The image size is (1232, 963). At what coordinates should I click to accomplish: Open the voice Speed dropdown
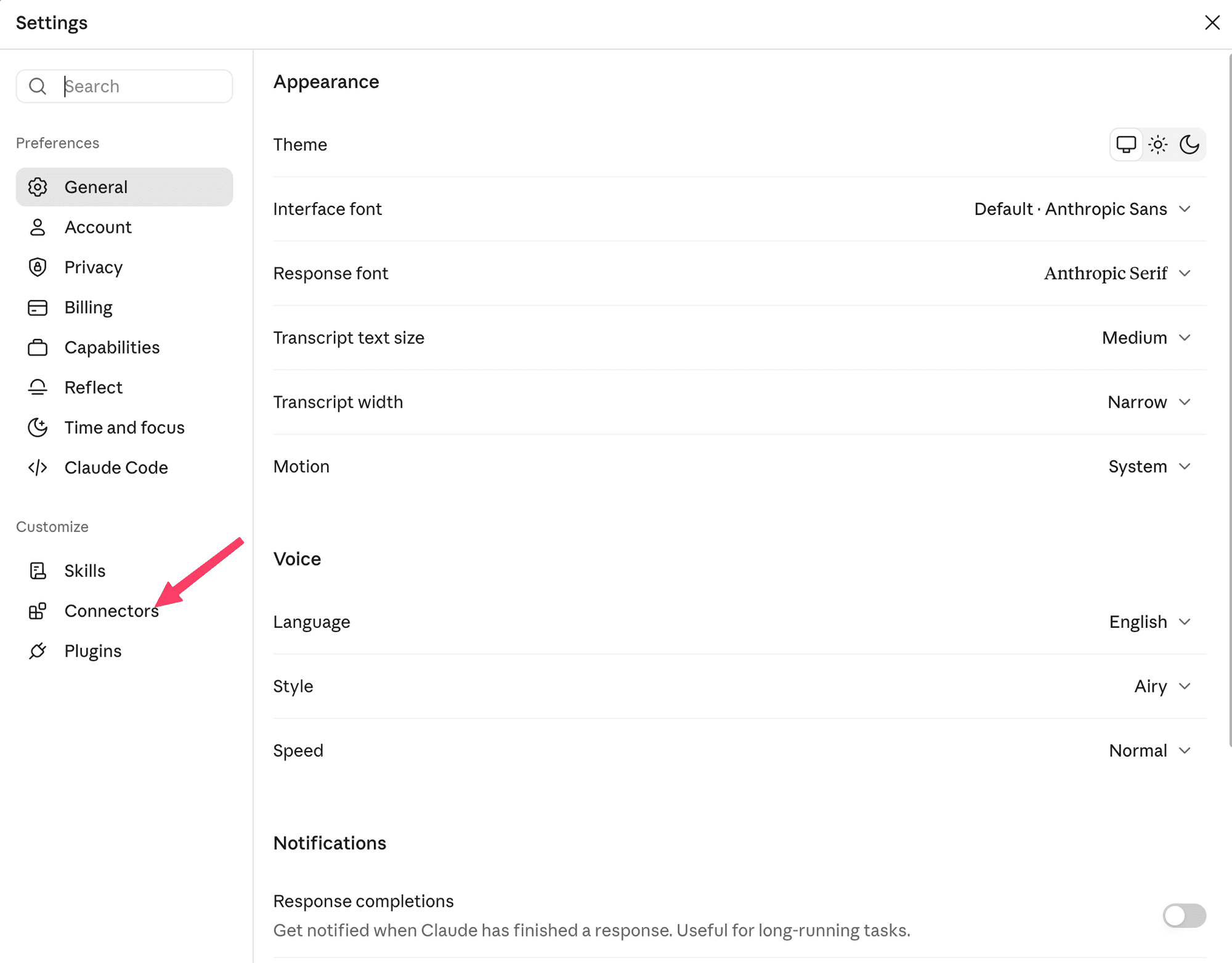pyautogui.click(x=1149, y=751)
